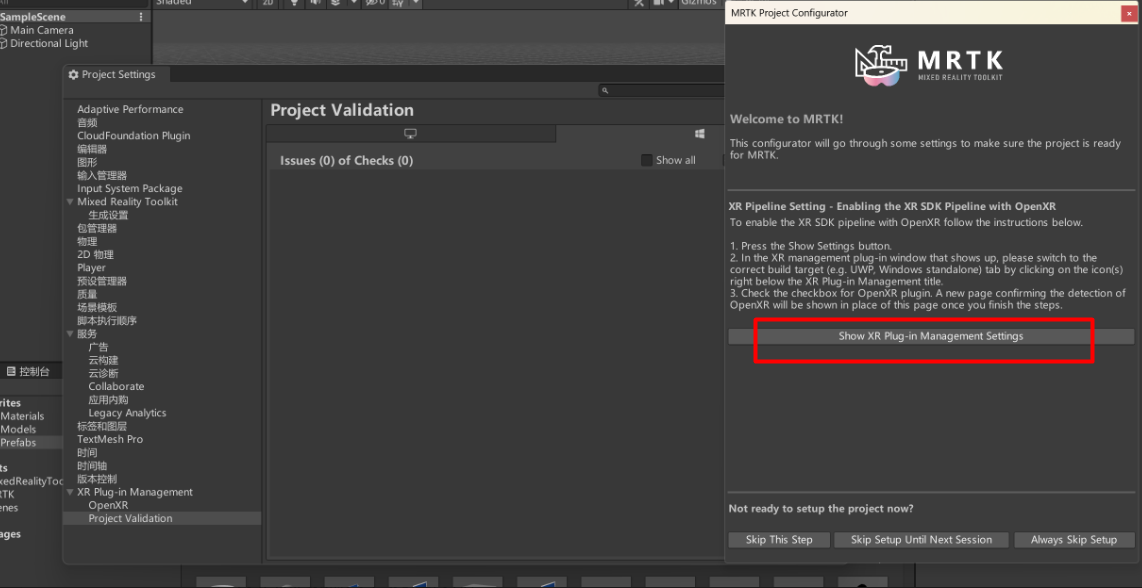Open the 版本控制 settings category

[97, 479]
